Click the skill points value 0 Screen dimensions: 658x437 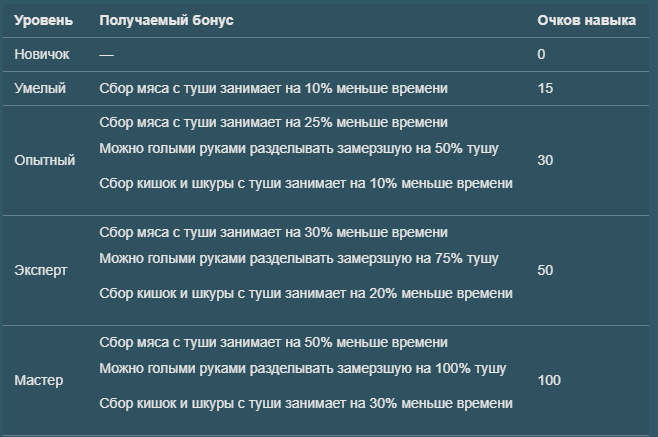pos(541,54)
